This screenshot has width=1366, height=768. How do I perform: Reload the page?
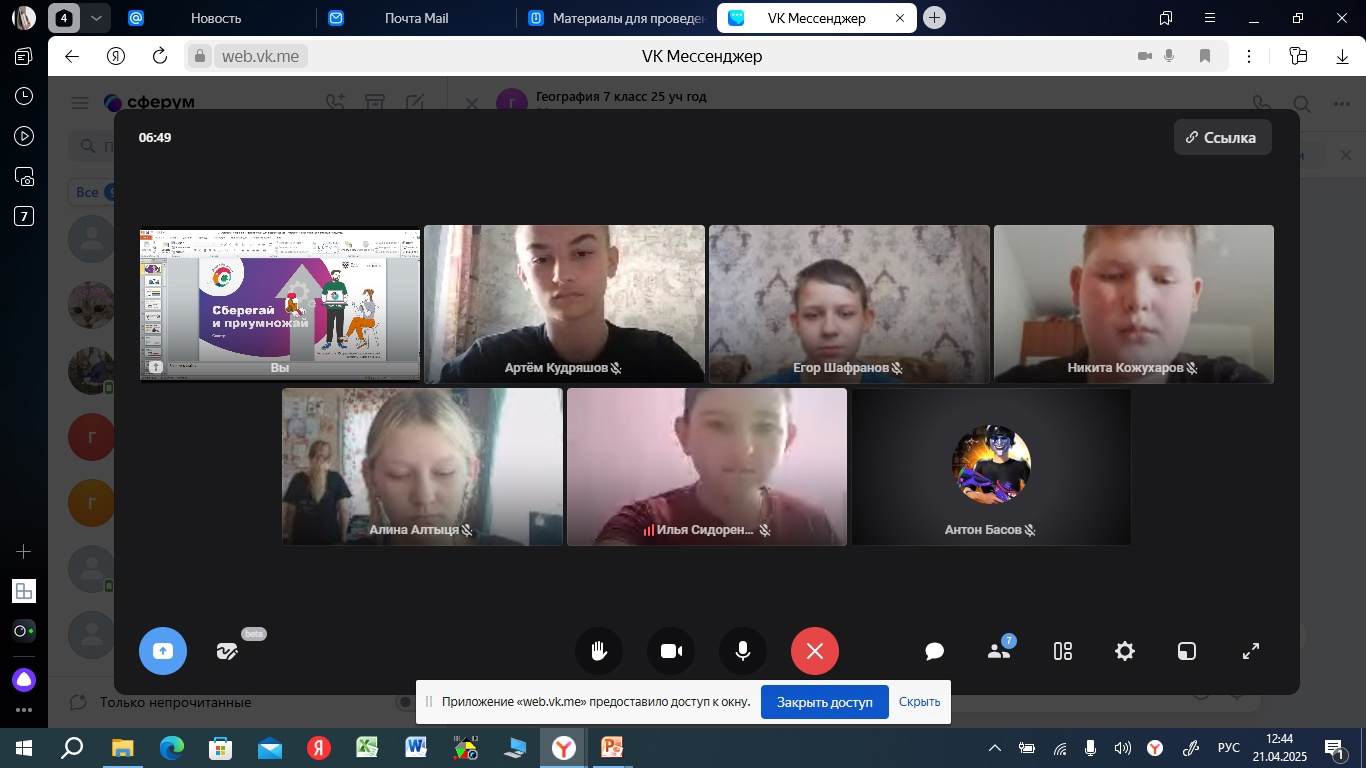click(160, 56)
